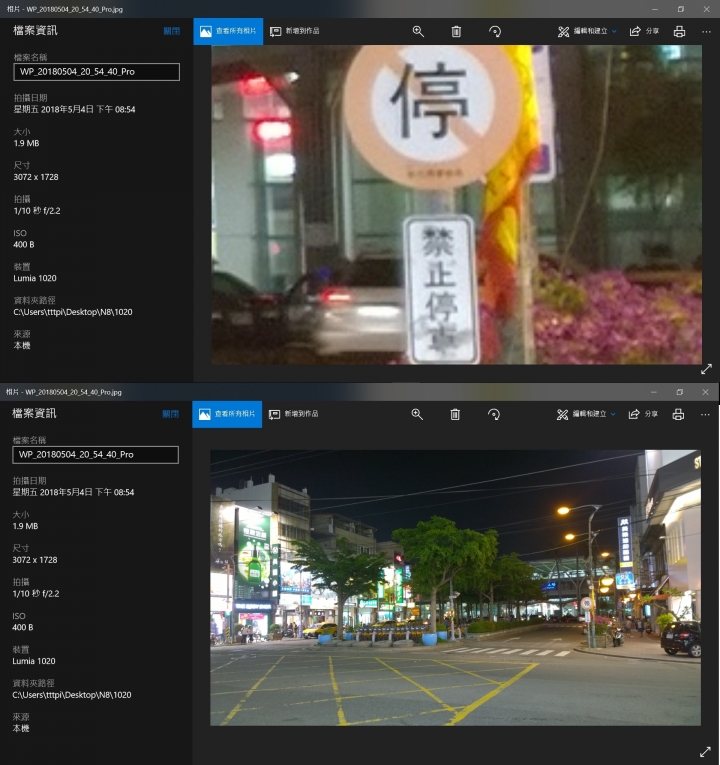720x765 pixels.
Task: Rotate the photo in the bottom window
Action: pos(494,414)
